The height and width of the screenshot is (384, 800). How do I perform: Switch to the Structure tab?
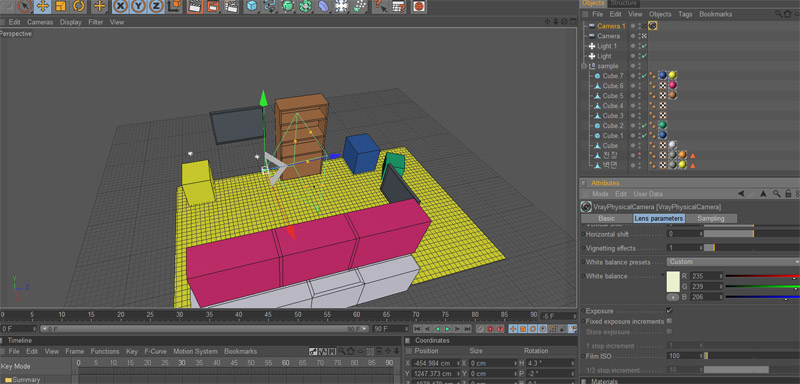click(x=623, y=3)
